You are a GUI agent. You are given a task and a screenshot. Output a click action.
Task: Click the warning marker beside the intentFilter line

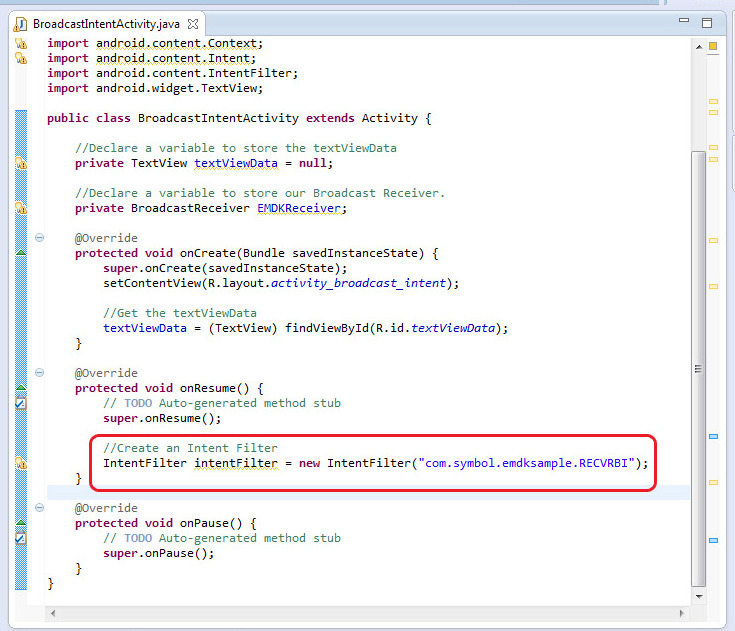click(x=20, y=463)
